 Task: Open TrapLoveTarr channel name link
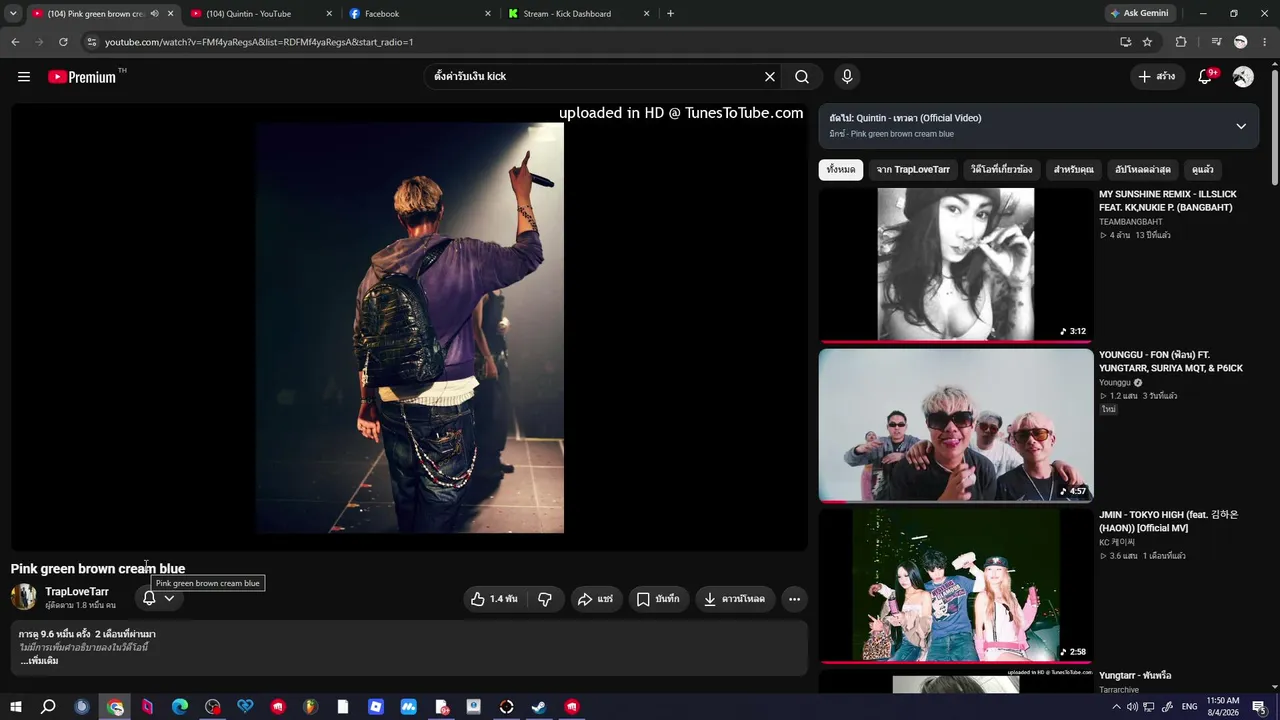click(x=77, y=592)
